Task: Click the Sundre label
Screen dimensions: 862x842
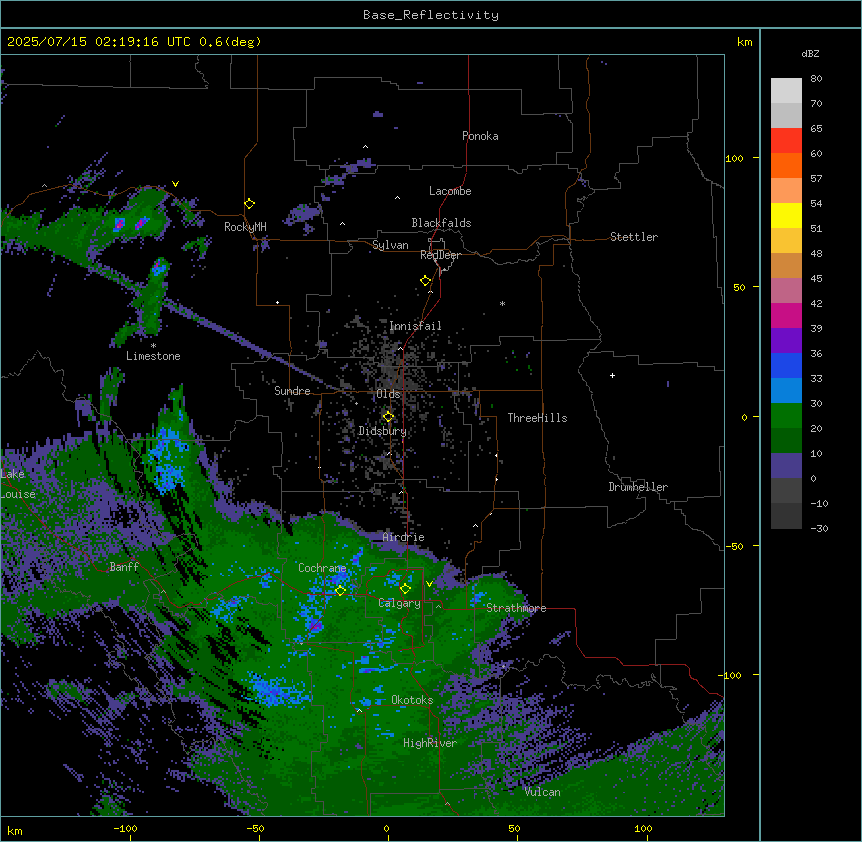Action: point(292,391)
